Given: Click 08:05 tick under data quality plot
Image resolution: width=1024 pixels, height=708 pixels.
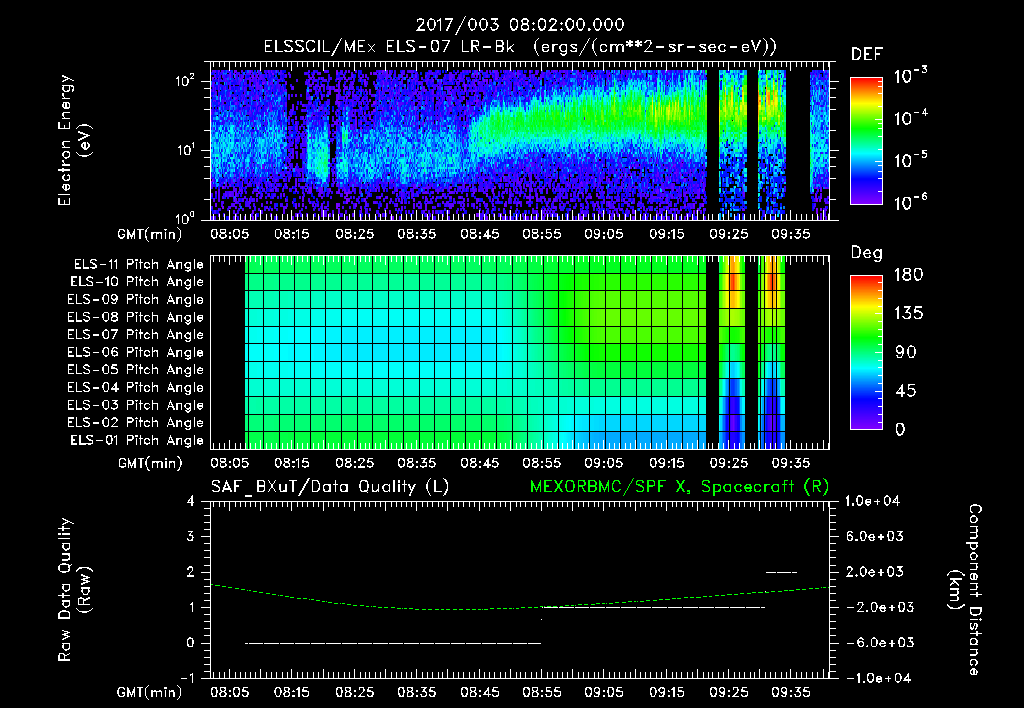Looking at the screenshot, I should click(x=230, y=692).
